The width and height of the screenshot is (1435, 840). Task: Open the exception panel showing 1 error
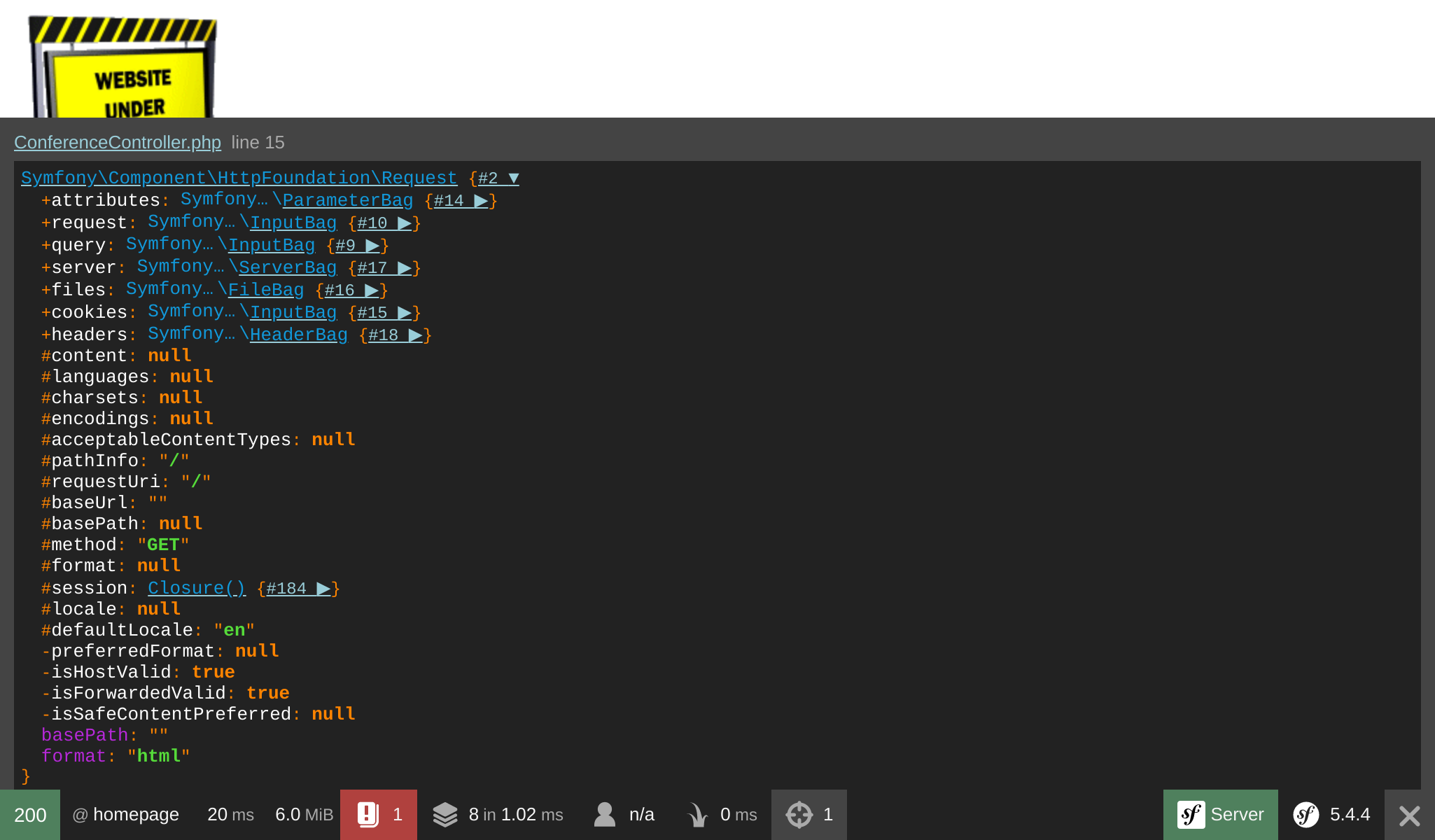[378, 814]
